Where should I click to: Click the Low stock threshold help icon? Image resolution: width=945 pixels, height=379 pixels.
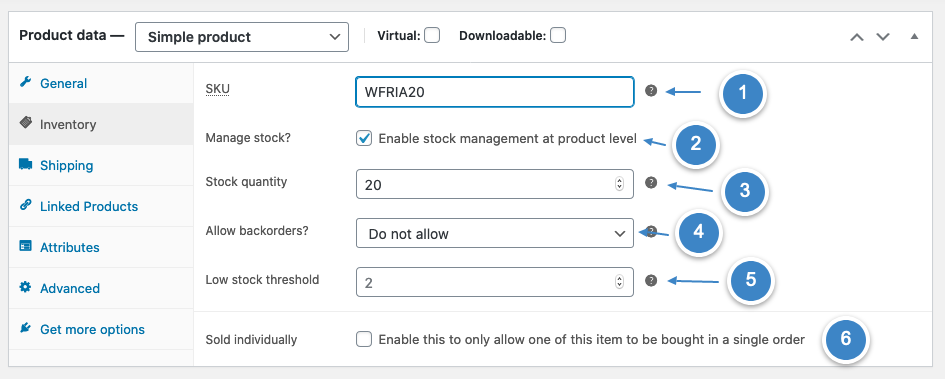(x=651, y=280)
